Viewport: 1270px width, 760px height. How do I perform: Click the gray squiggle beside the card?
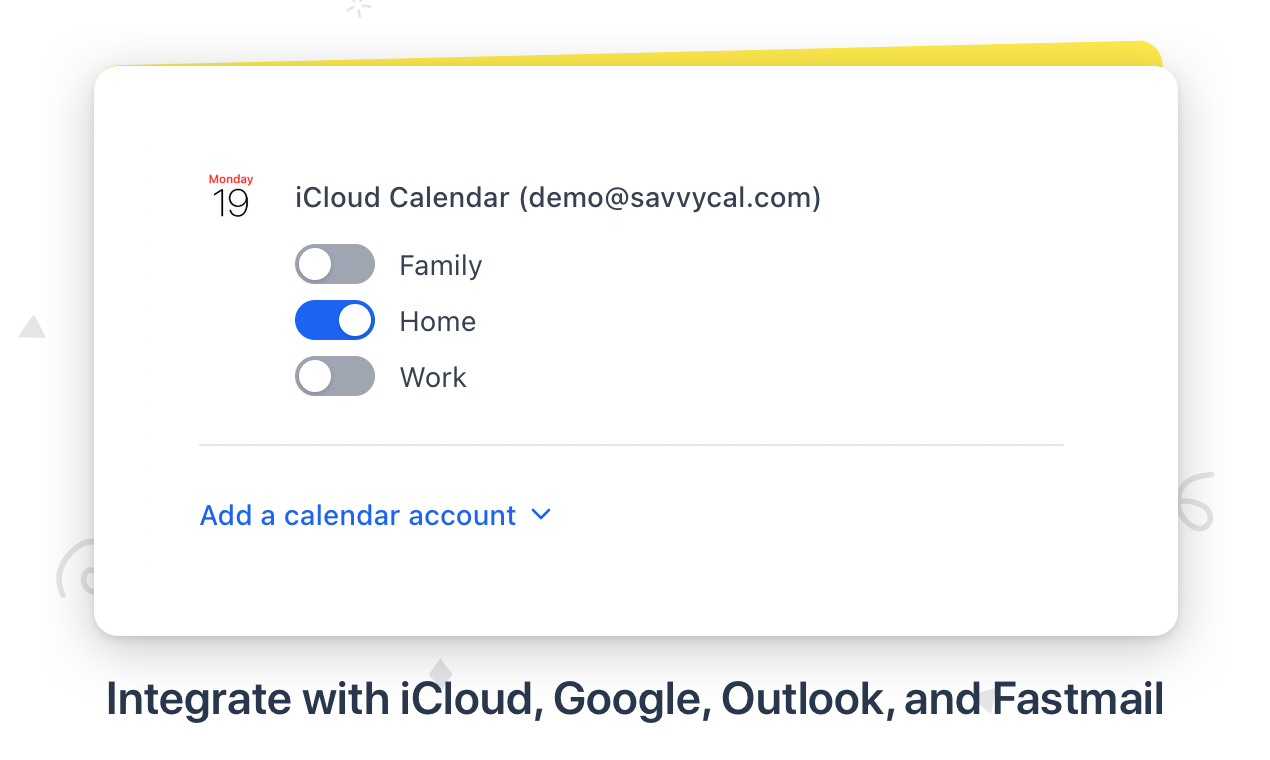click(x=1197, y=502)
